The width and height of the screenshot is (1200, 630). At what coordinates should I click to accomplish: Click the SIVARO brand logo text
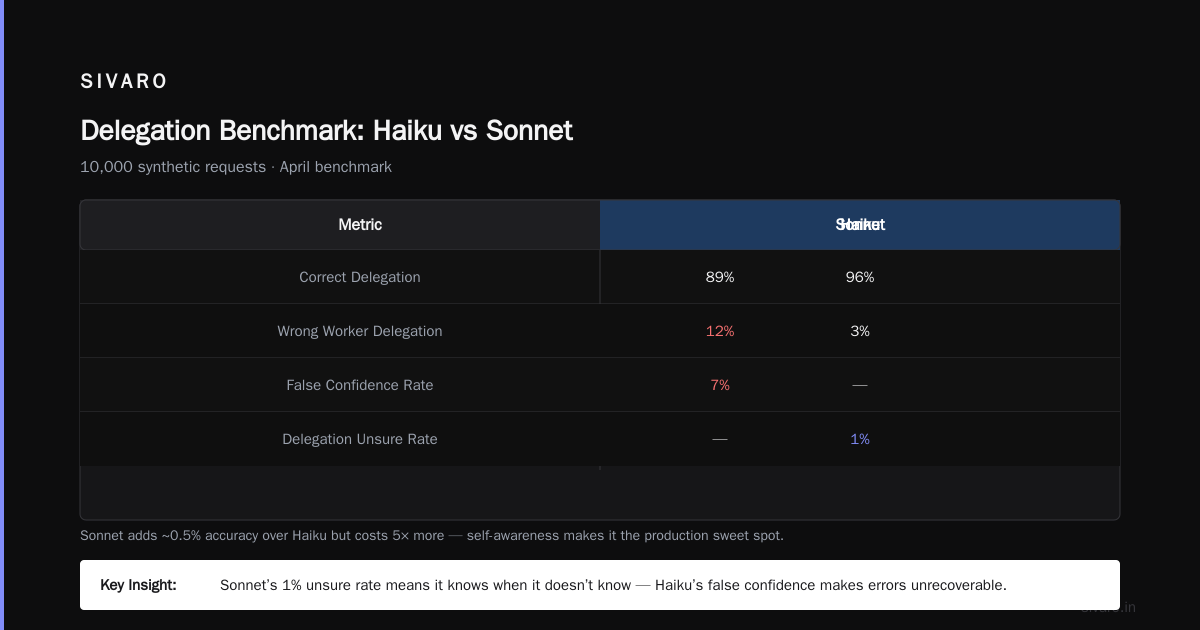[124, 81]
